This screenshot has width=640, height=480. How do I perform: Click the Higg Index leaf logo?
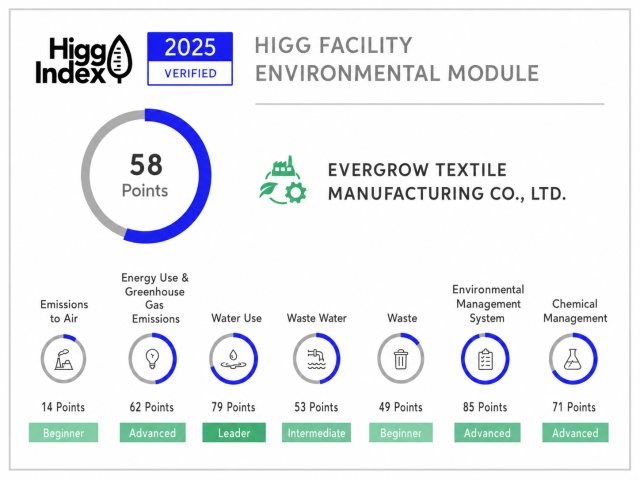point(84,59)
